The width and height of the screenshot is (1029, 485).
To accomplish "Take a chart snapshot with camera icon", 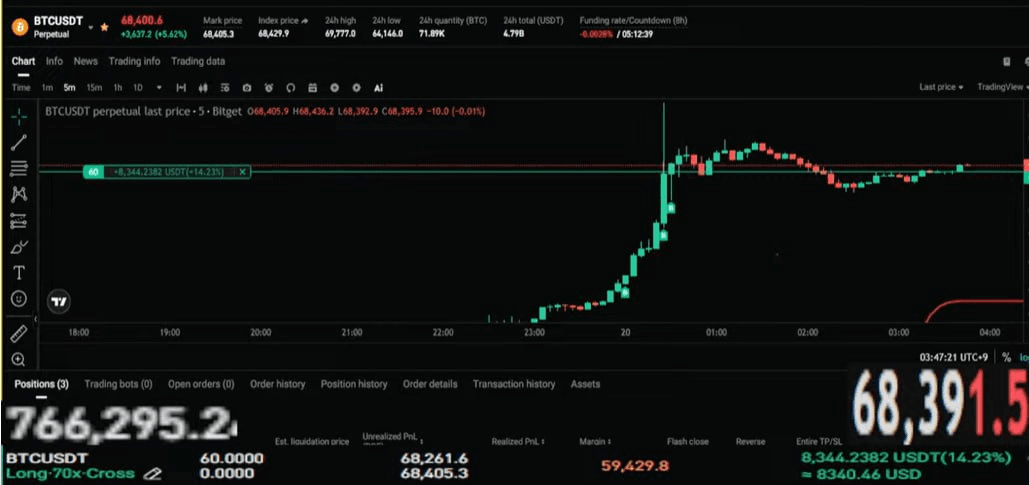I will coord(247,88).
